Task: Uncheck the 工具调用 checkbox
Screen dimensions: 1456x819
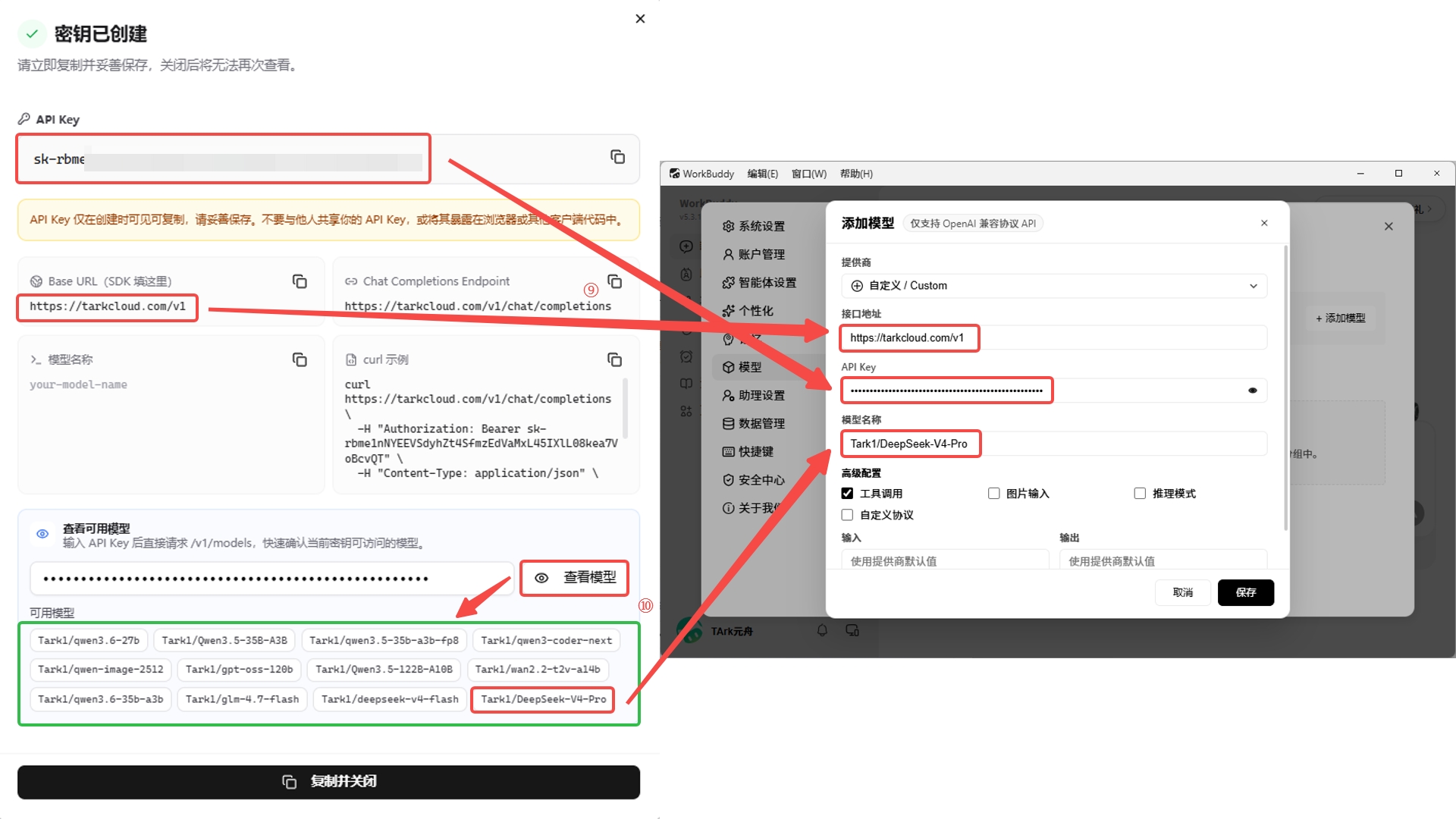Action: coord(847,494)
